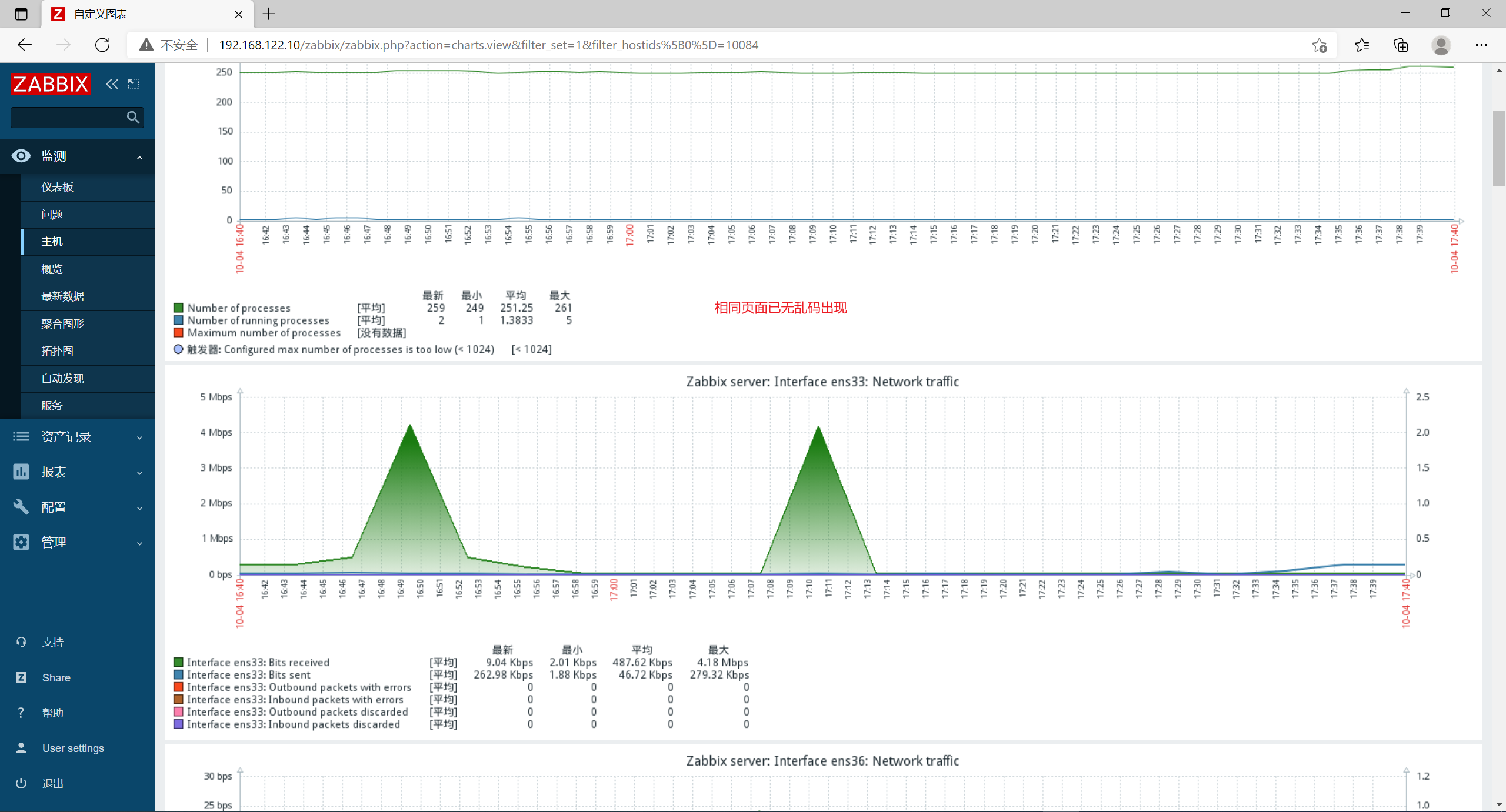Expand the 配置 section chevron
Image resolution: width=1506 pixels, height=812 pixels.
pyautogui.click(x=139, y=508)
